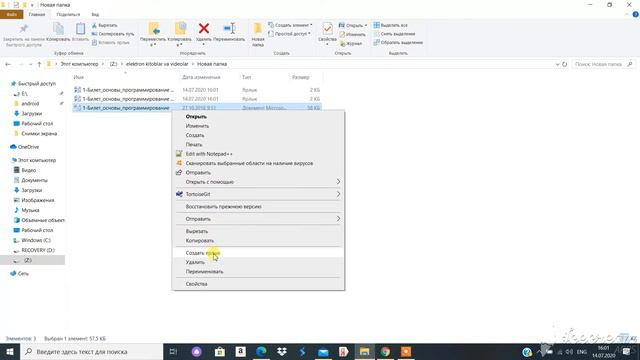Viewport: 640px width, 360px height.
Task: Click the Back navigation arrow
Action: pos(8,64)
